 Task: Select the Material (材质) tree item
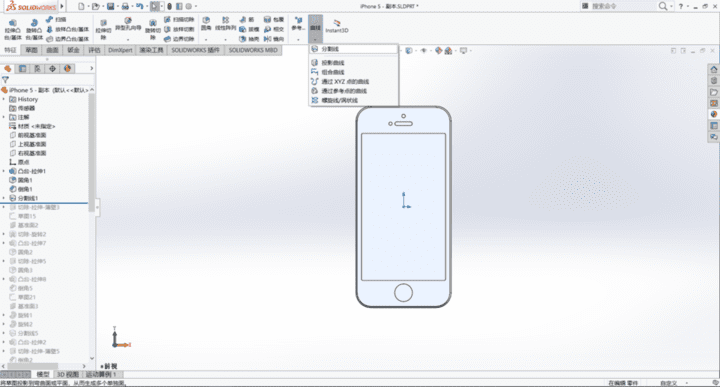click(x=32, y=126)
